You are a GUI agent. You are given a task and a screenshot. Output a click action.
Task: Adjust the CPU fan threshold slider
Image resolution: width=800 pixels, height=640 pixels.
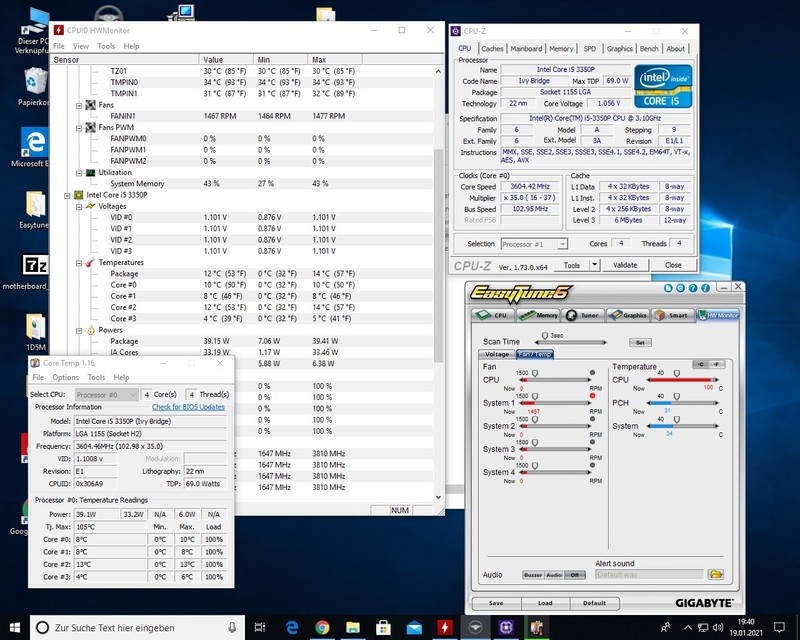coord(535,374)
